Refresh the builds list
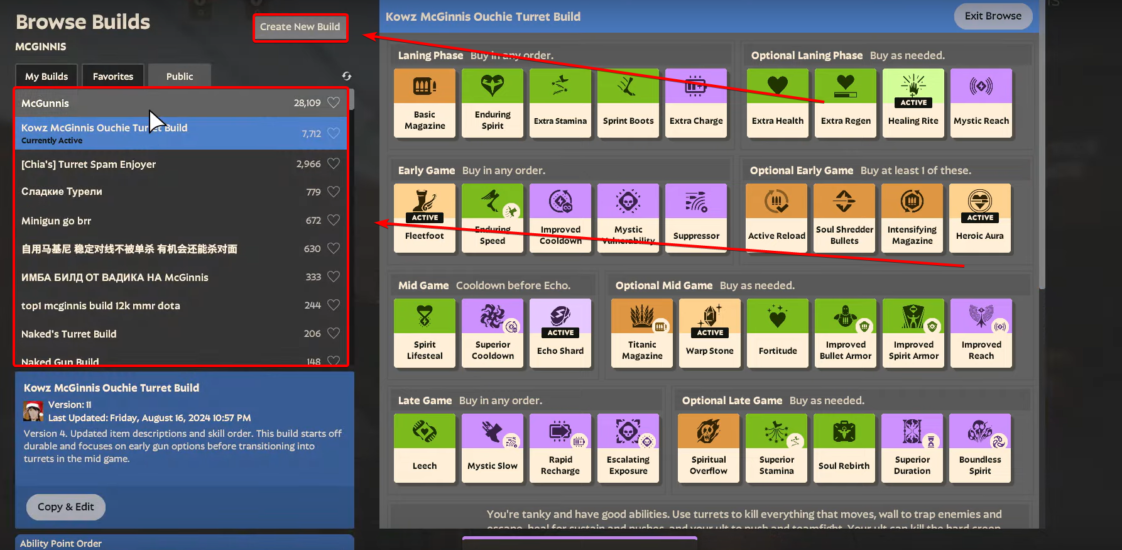1122x550 pixels. [x=347, y=76]
